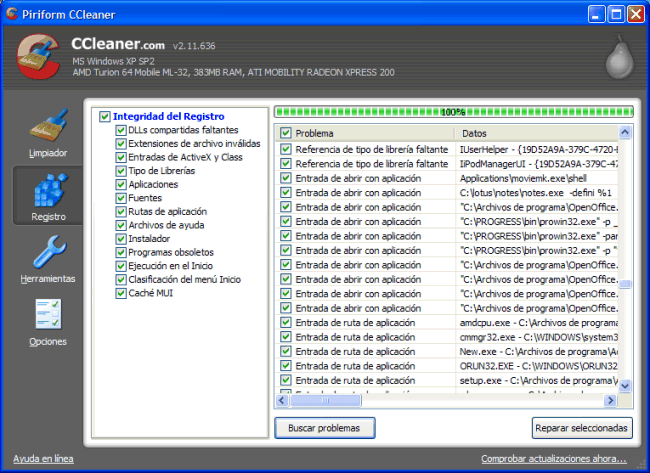Toggle Entradas de ActiveX y Class
The height and width of the screenshot is (473, 650).
click(x=121, y=158)
